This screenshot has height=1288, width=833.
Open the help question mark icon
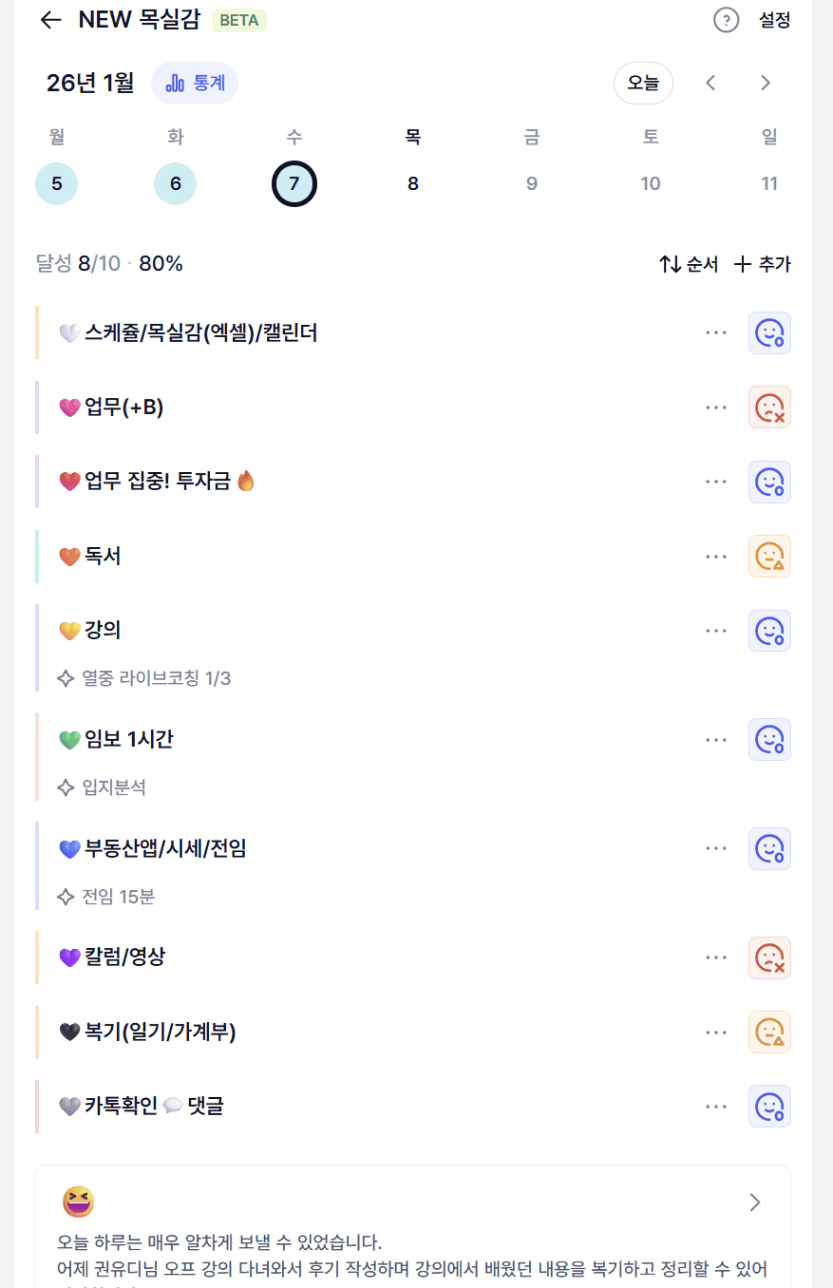pos(726,20)
